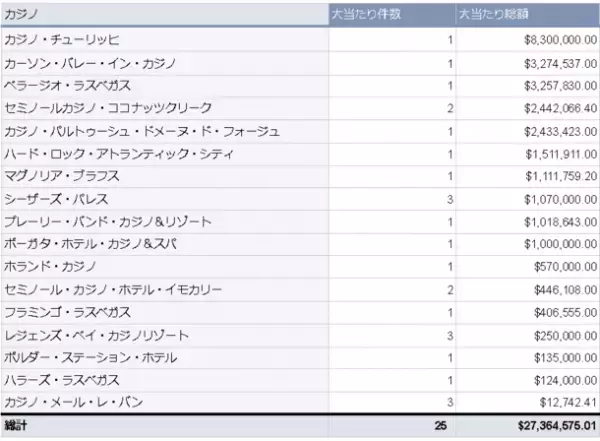The image size is (600, 441).
Task: Click the $446,108.00 amount
Action: coord(566,290)
